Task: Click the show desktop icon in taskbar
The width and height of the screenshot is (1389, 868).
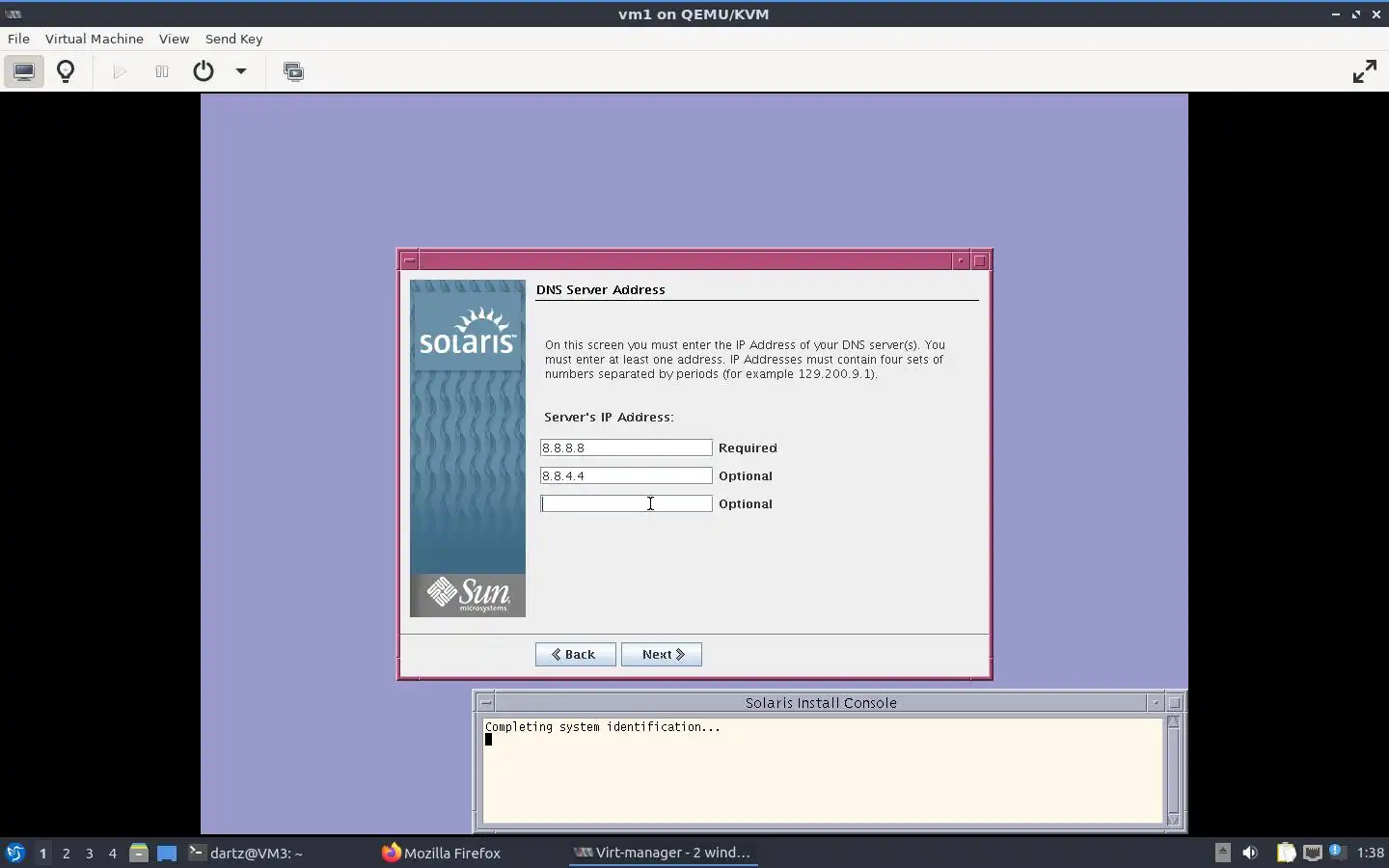Action: click(x=167, y=853)
